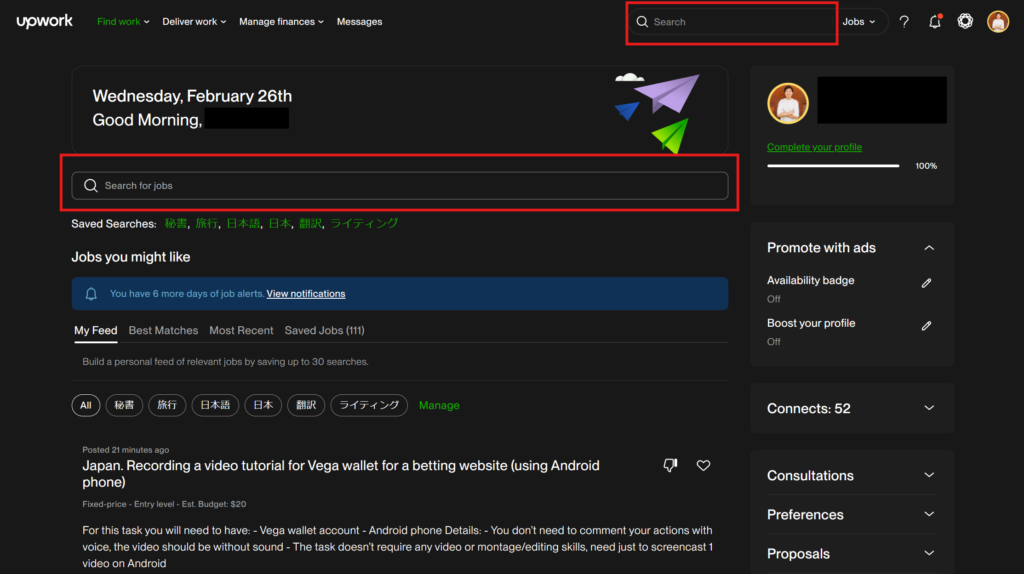Expand the Proposals section

tap(929, 554)
